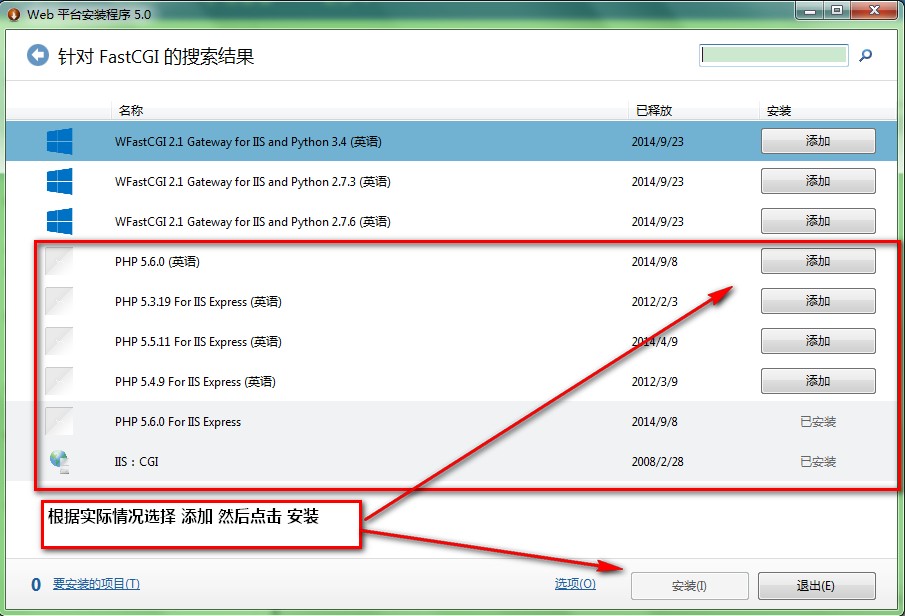Click Windows icon for WFastCGI Python 3.4
The height and width of the screenshot is (616, 905).
click(x=60, y=142)
